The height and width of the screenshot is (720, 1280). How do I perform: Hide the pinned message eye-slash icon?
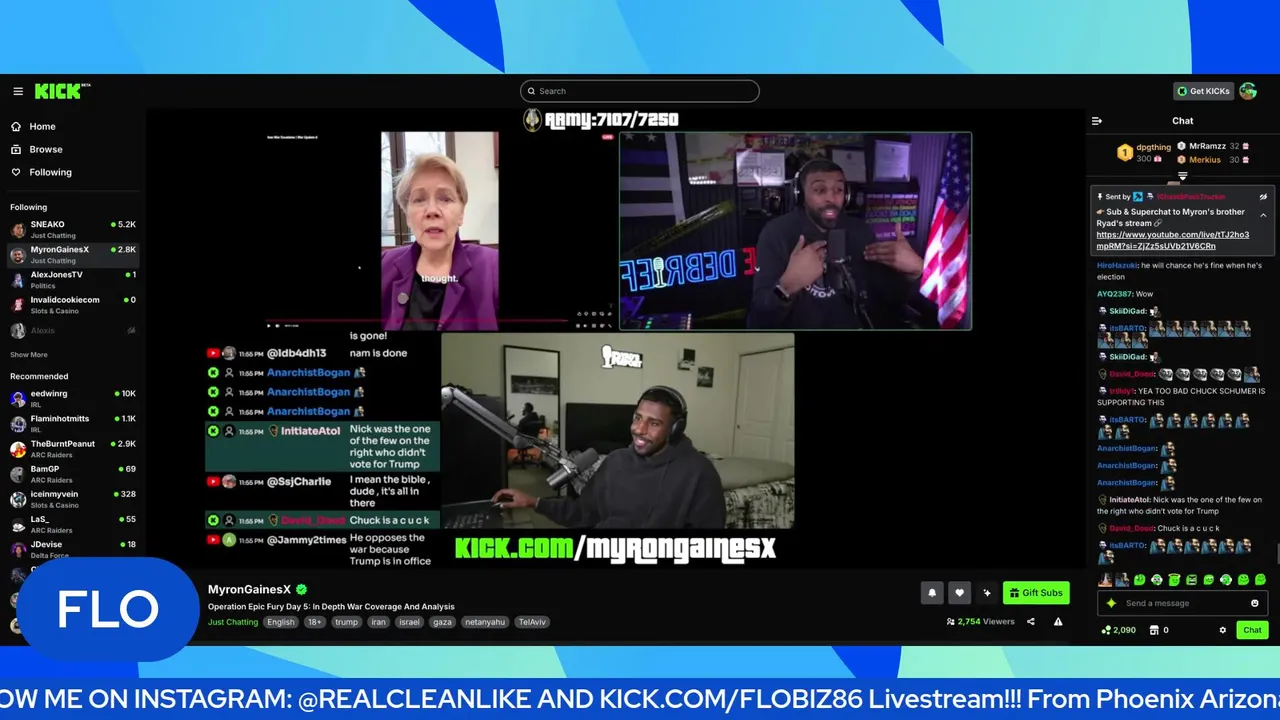coord(1263,197)
